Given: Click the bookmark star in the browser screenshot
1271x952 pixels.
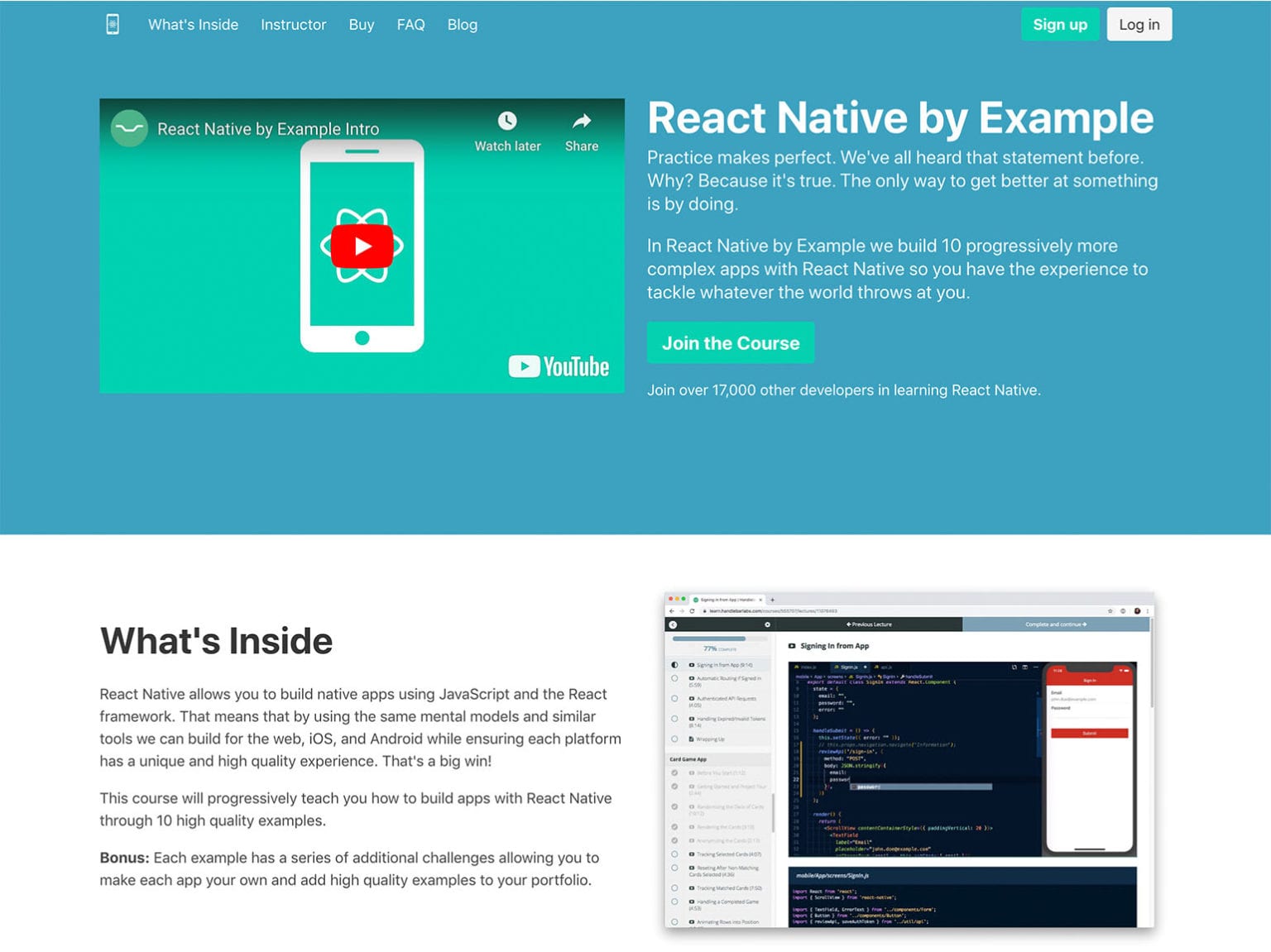Looking at the screenshot, I should (x=1110, y=610).
